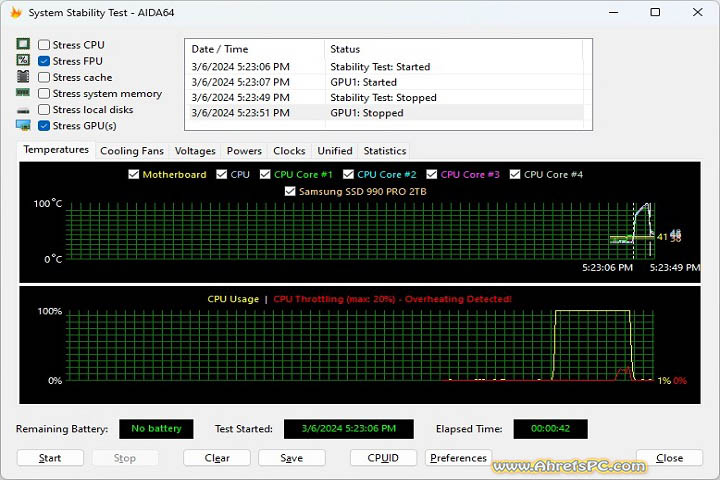Maximize the System Stability Test window

pyautogui.click(x=655, y=12)
